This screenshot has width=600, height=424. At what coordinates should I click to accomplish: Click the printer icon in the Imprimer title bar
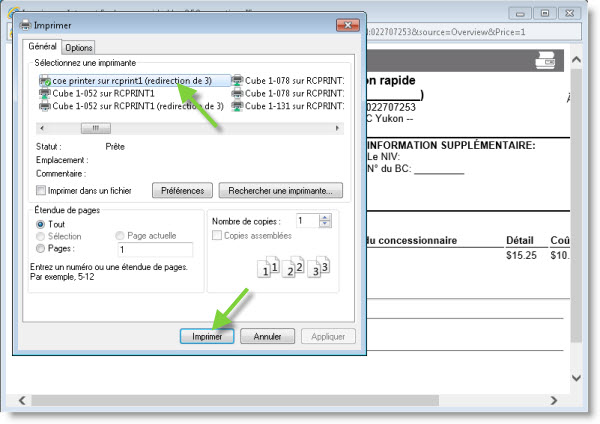tap(25, 25)
